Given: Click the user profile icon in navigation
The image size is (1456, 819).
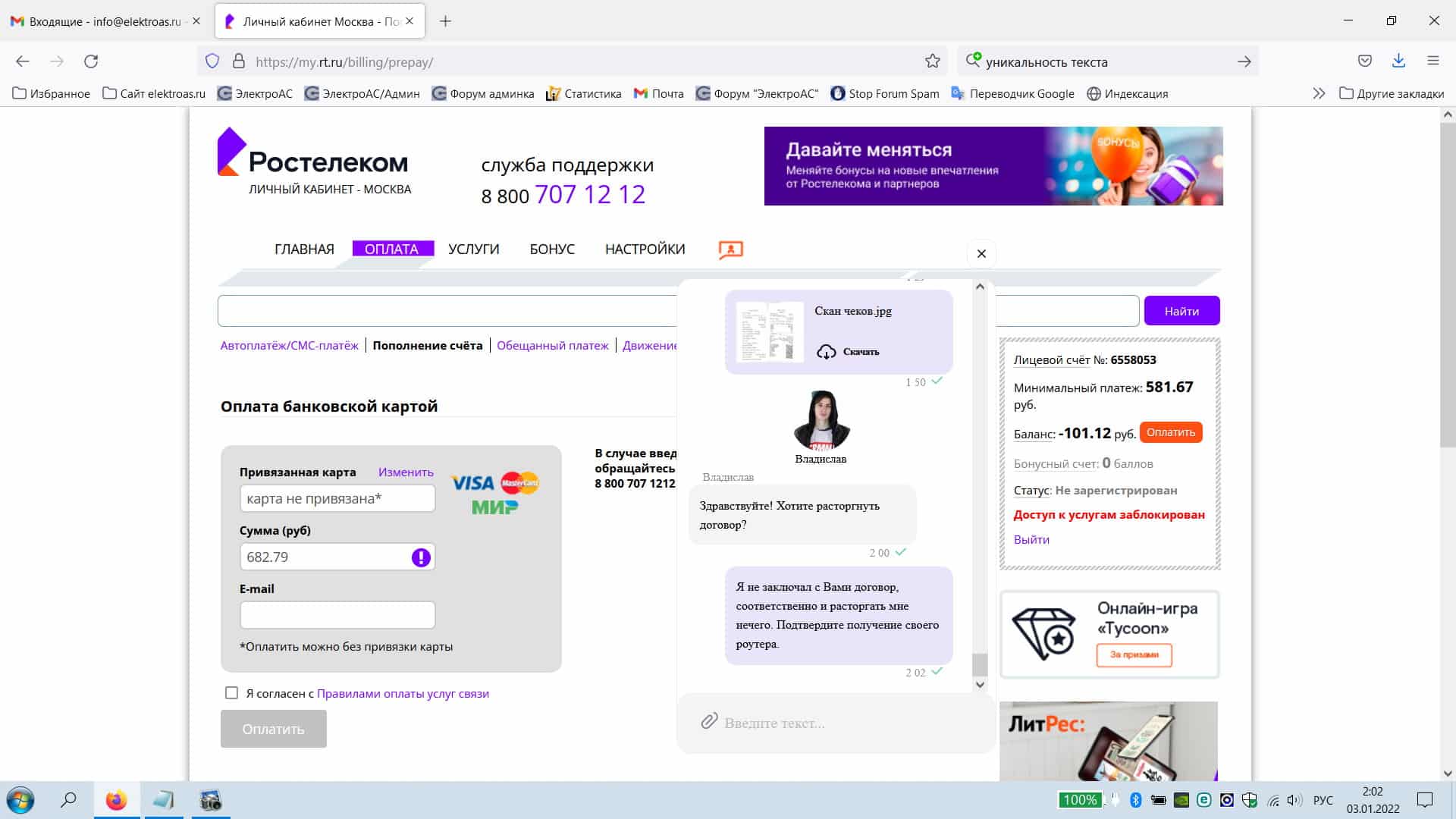Looking at the screenshot, I should point(730,248).
